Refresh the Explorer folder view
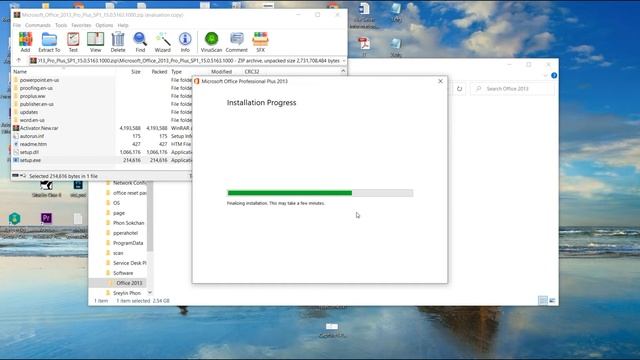 tap(460, 89)
